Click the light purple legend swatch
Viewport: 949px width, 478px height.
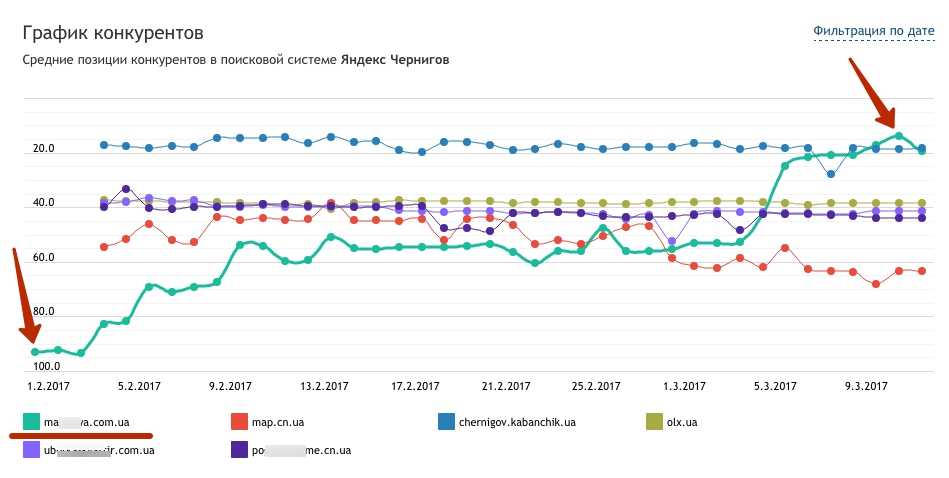click(31, 450)
